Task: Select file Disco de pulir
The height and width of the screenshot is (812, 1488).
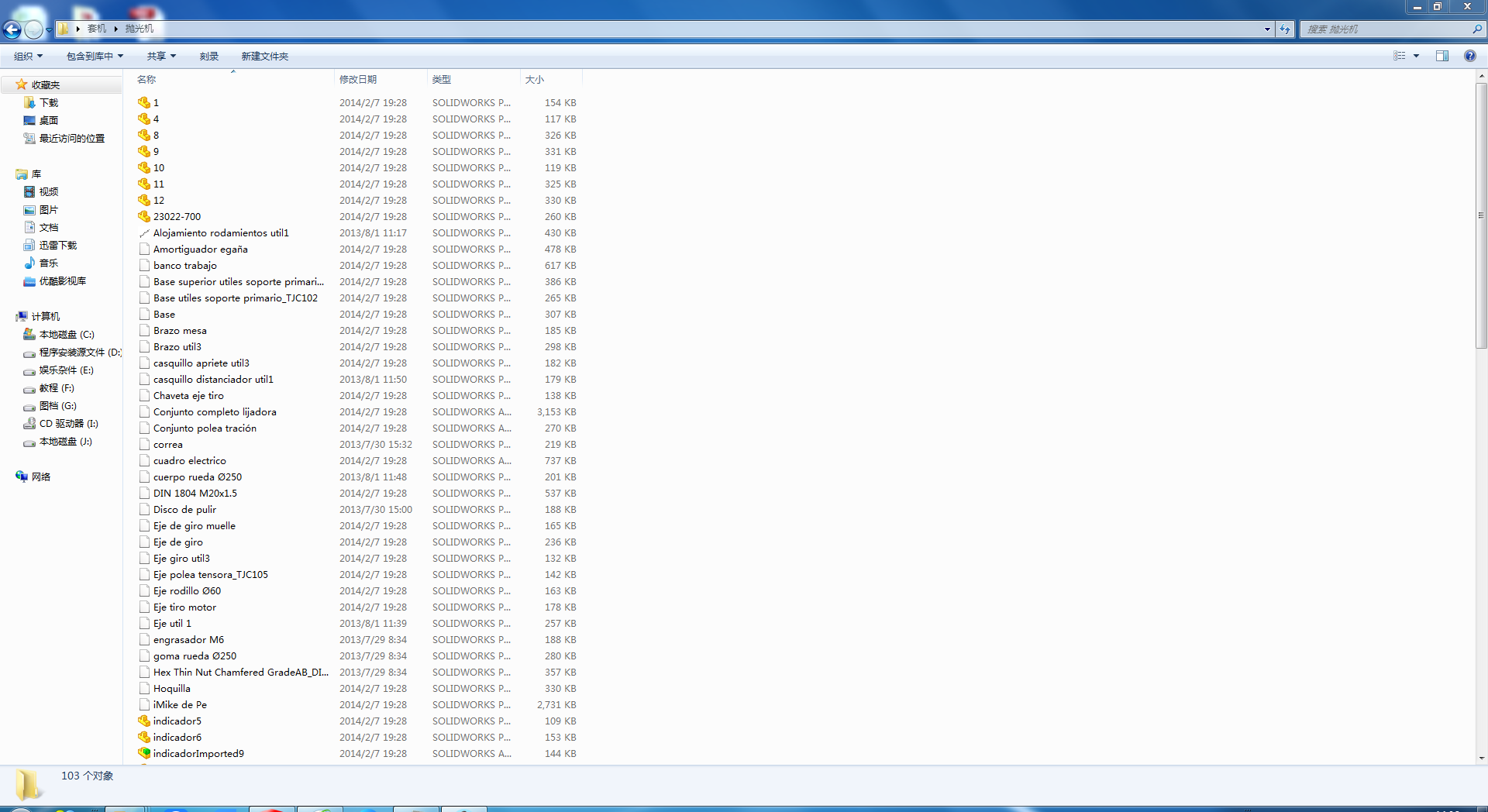Action: coord(184,509)
